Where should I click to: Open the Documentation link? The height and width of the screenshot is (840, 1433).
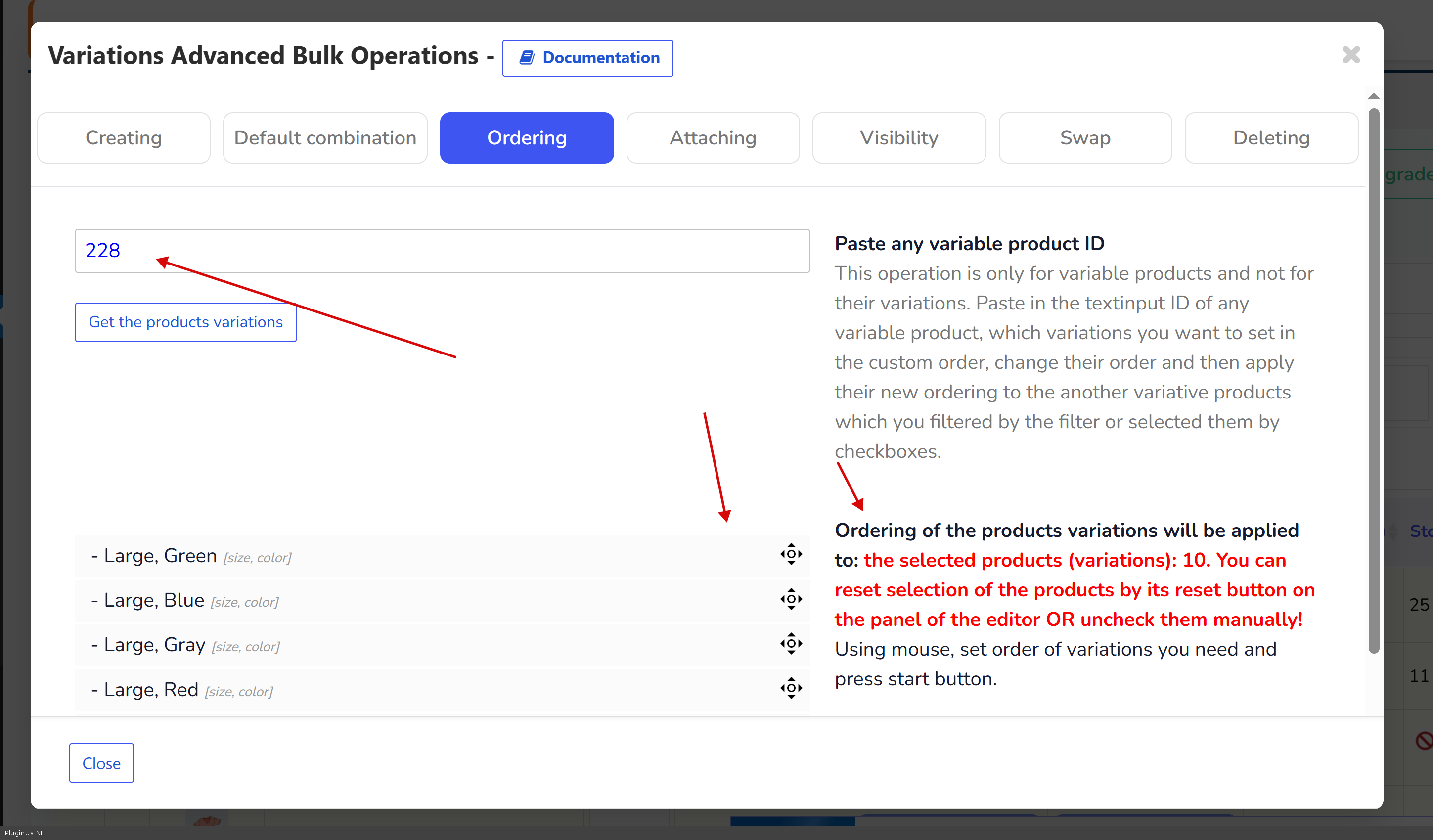[587, 58]
